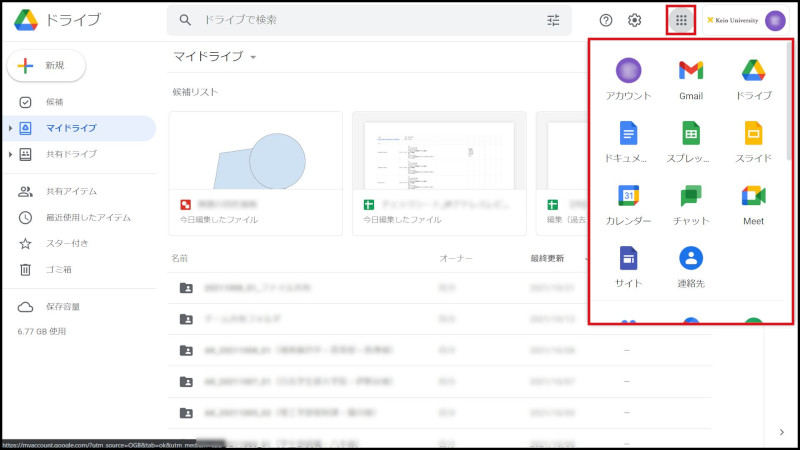800x450 pixels.
Task: Open 保存容量 storage link
Action: [62, 307]
